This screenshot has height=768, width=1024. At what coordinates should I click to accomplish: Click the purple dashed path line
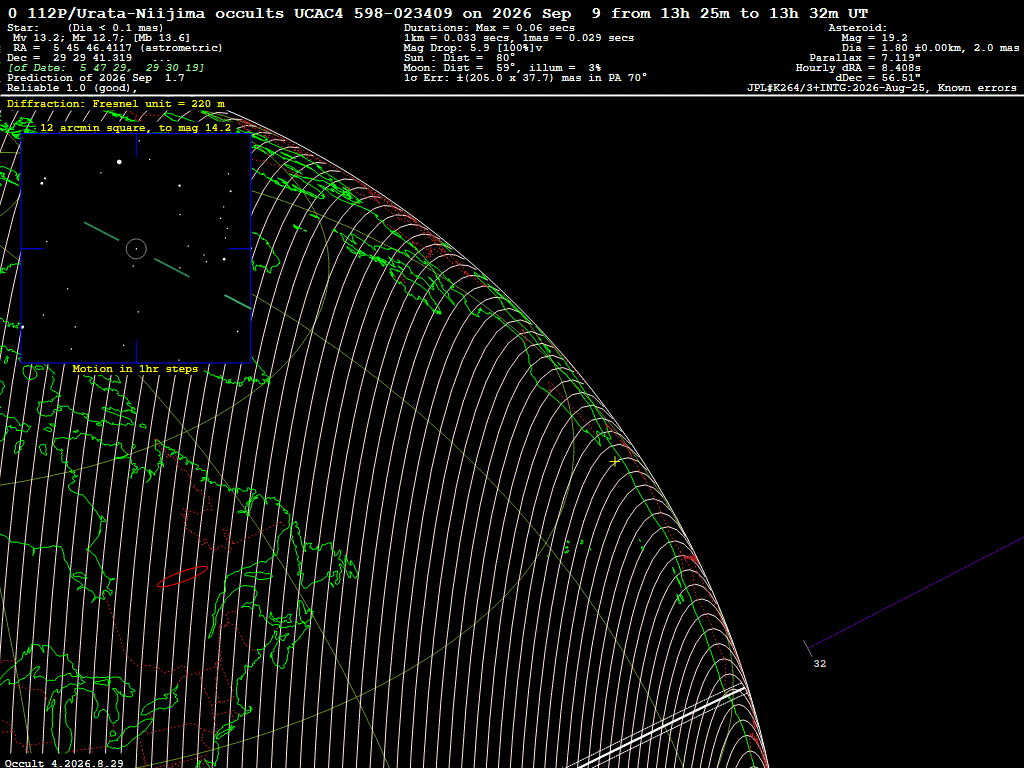point(914,592)
